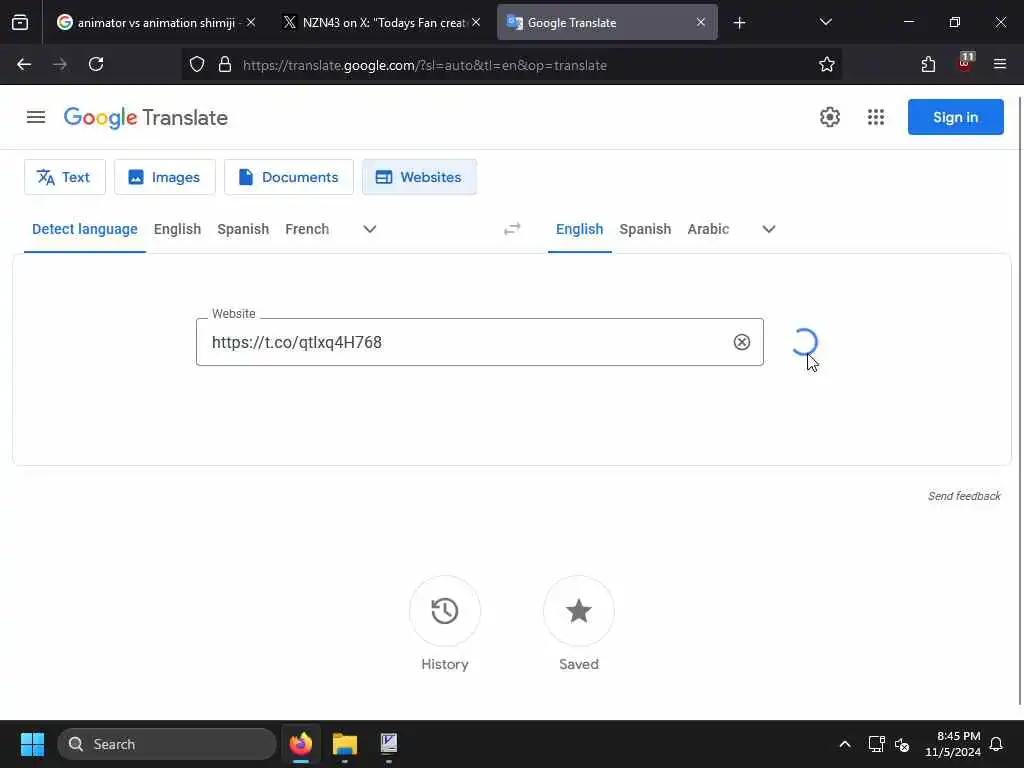This screenshot has width=1024, height=768.
Task: Set target language to English
Action: [x=579, y=229]
